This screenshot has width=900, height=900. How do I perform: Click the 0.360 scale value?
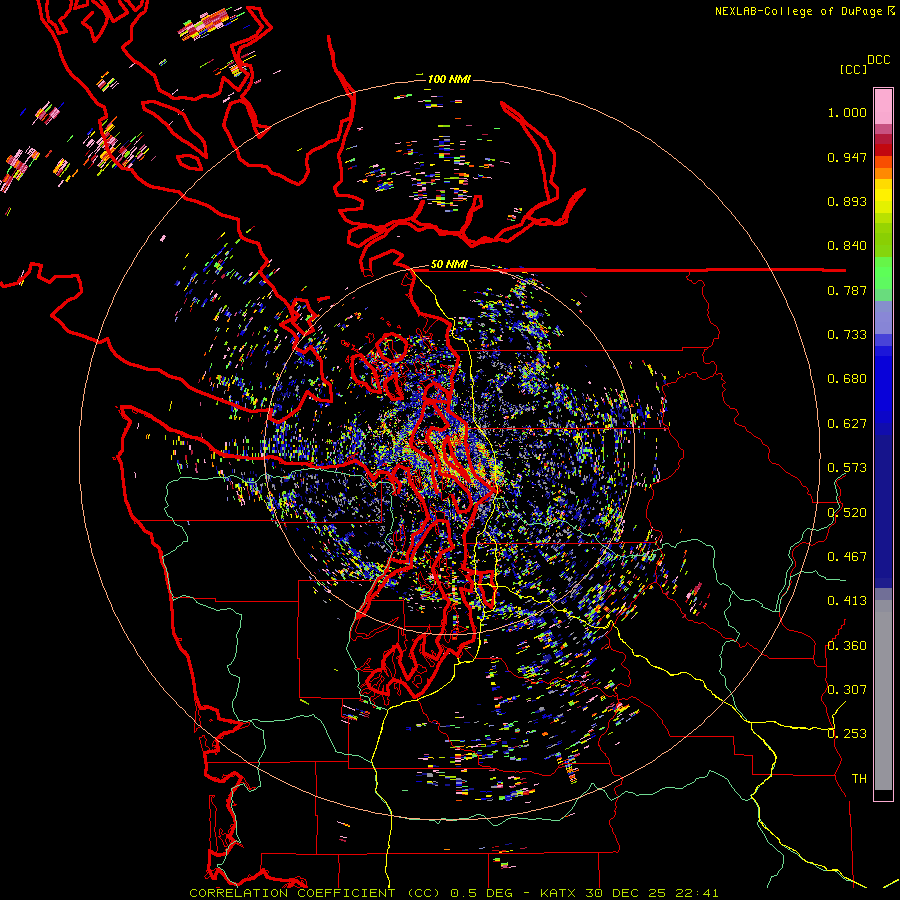pos(847,646)
